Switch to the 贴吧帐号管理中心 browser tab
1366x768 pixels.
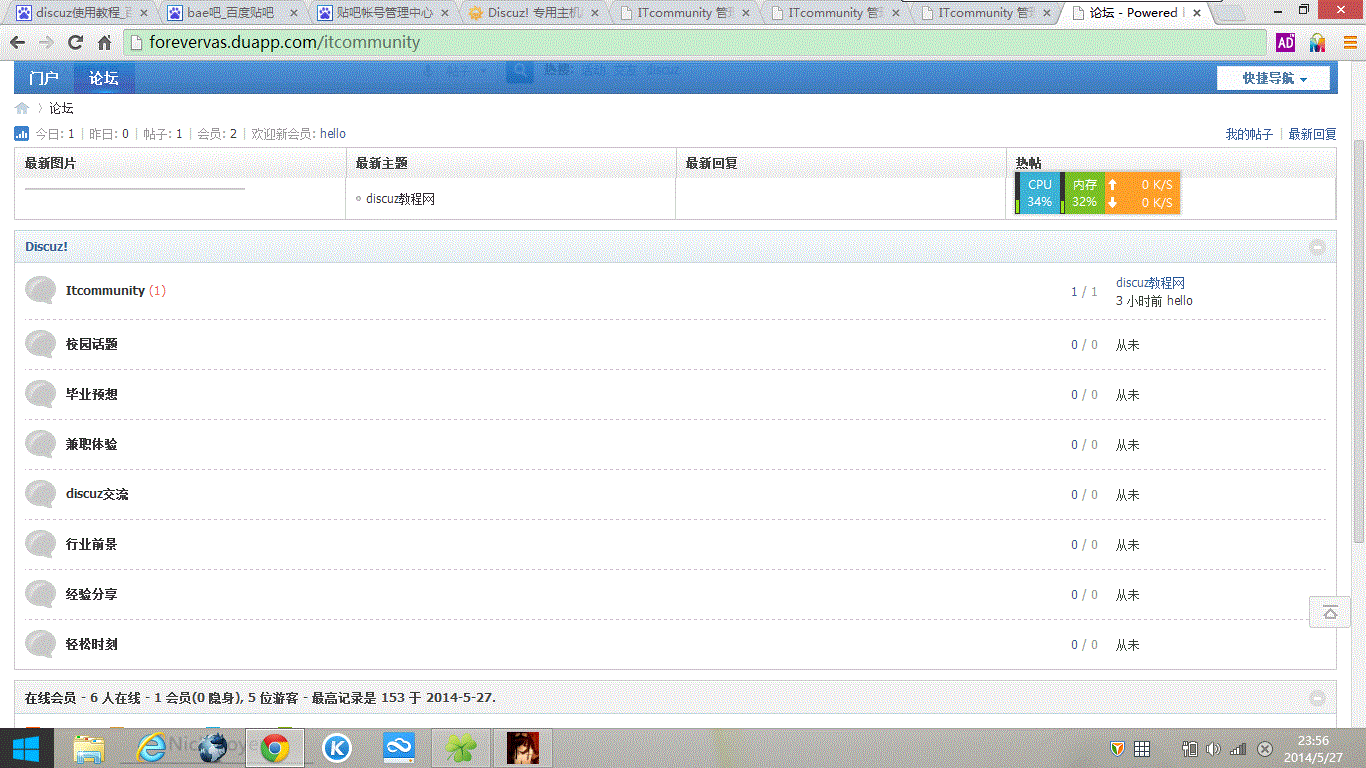(x=383, y=13)
